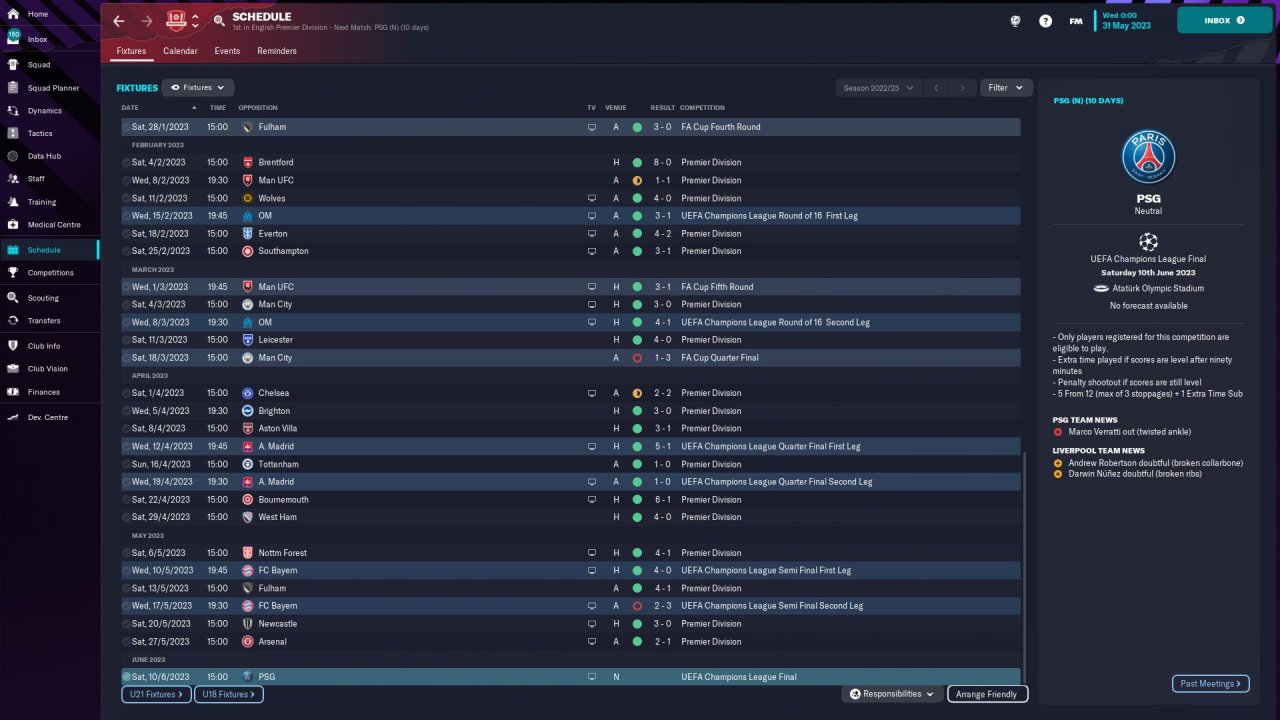The height and width of the screenshot is (720, 1280).
Task: Open the Tactics screen
Action: 40,133
